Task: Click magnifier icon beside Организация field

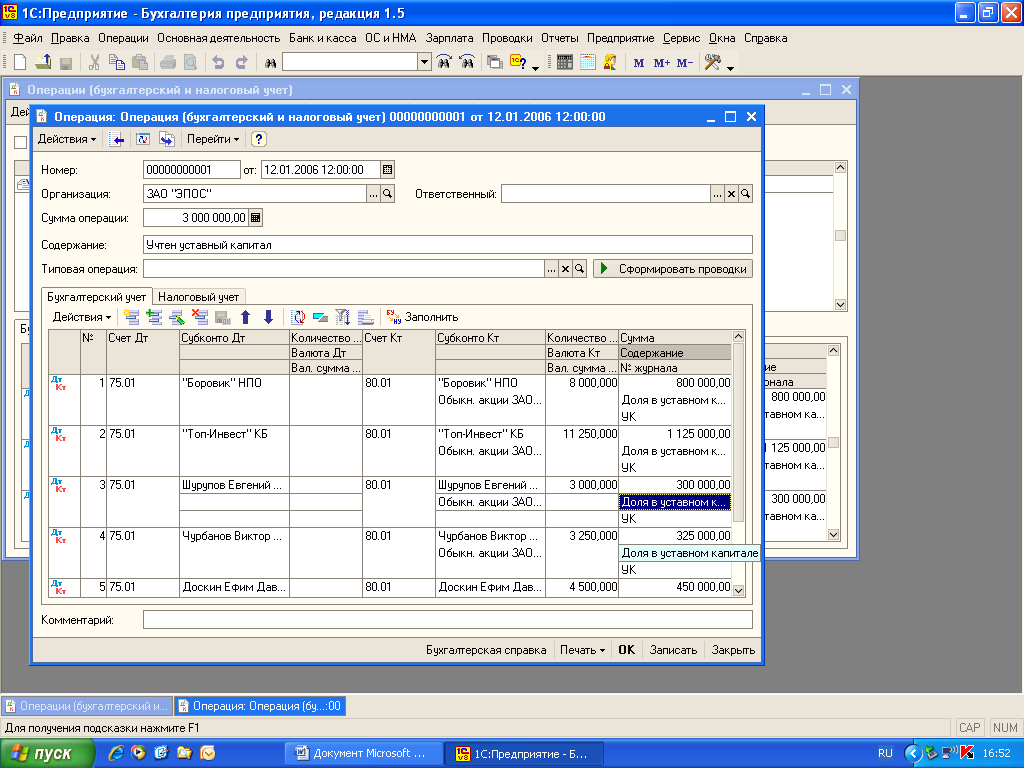Action: point(387,194)
